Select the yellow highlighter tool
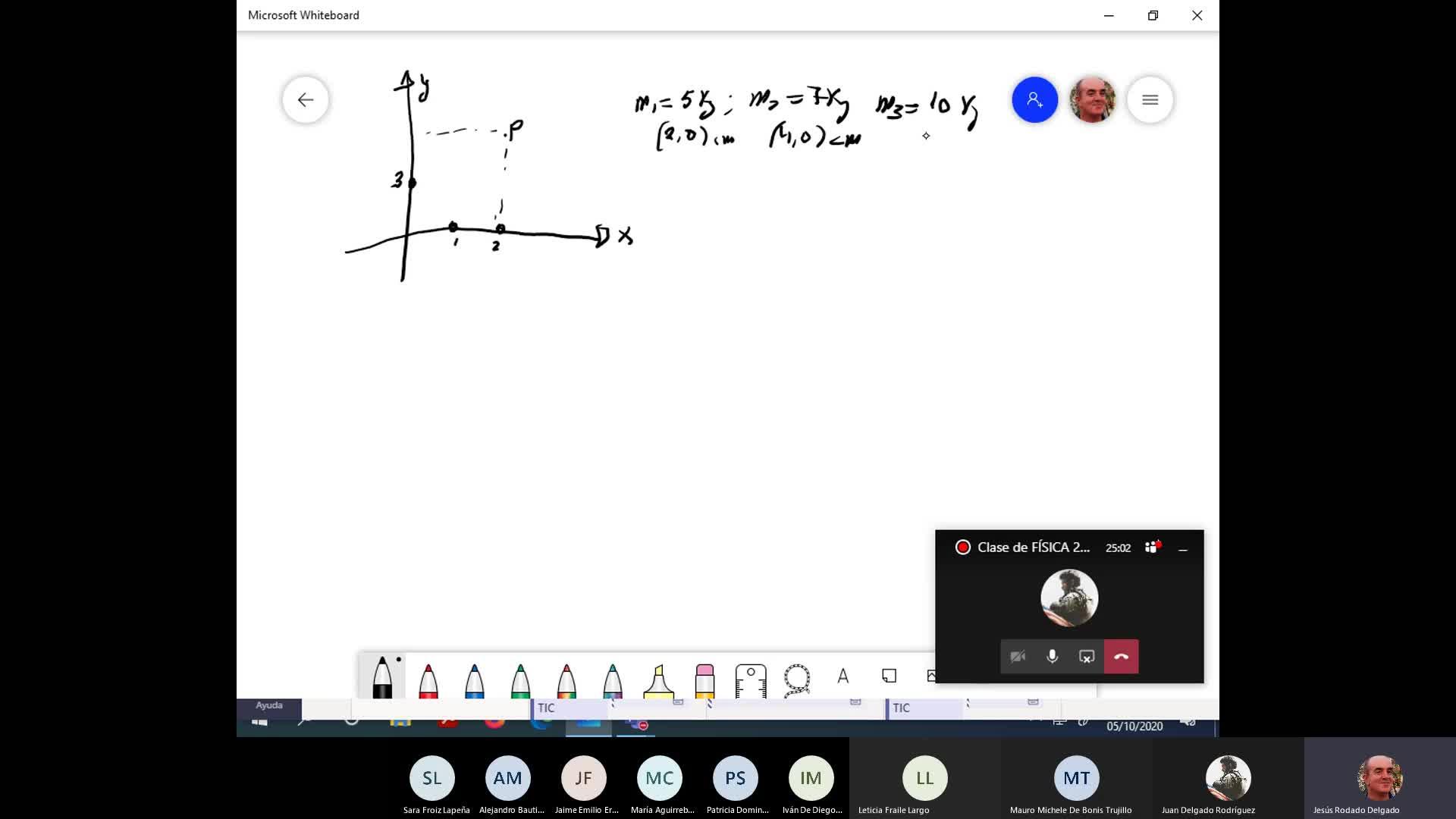 point(658,679)
